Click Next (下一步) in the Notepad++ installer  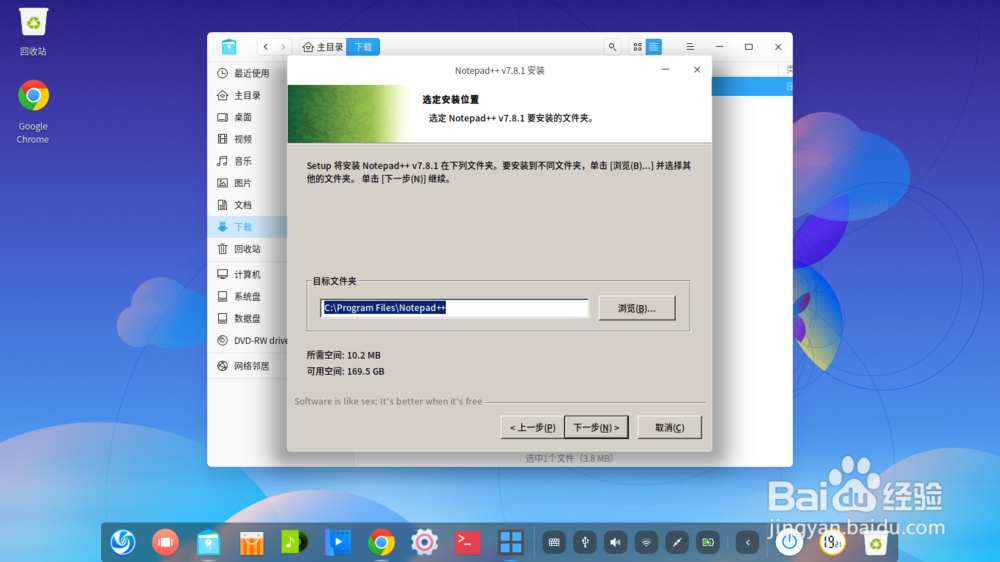coord(596,427)
